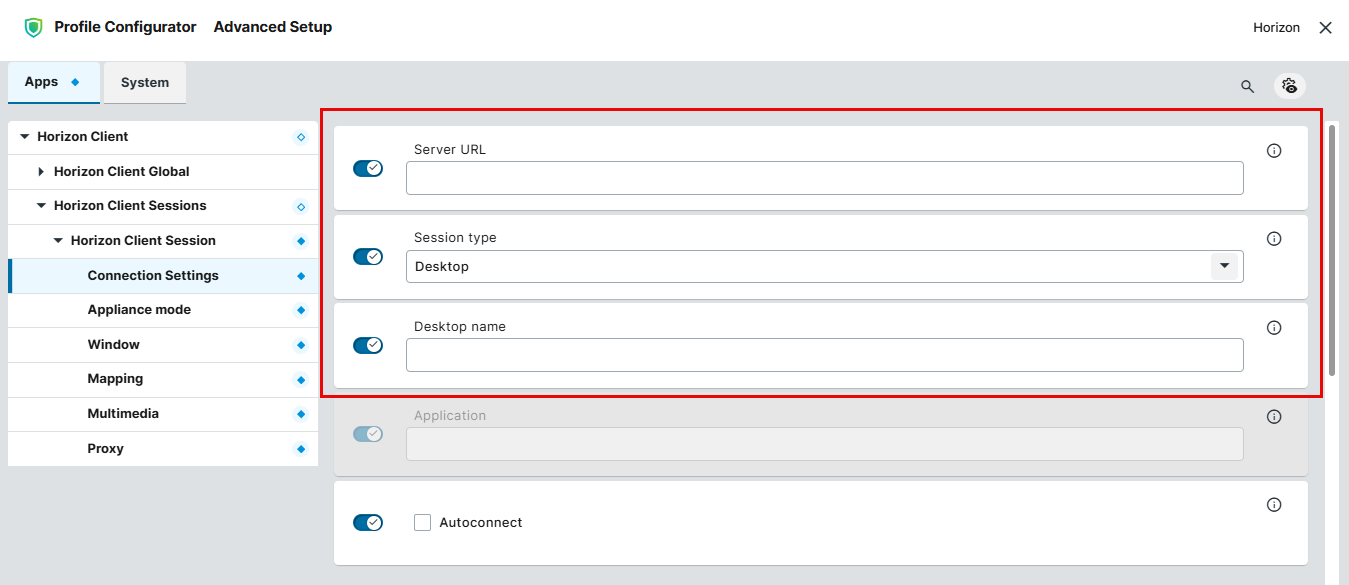Click the Horizon profile name

[1276, 28]
